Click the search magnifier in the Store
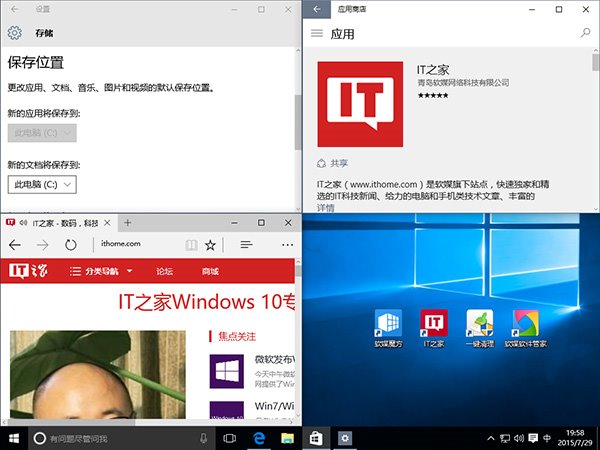 tap(585, 33)
